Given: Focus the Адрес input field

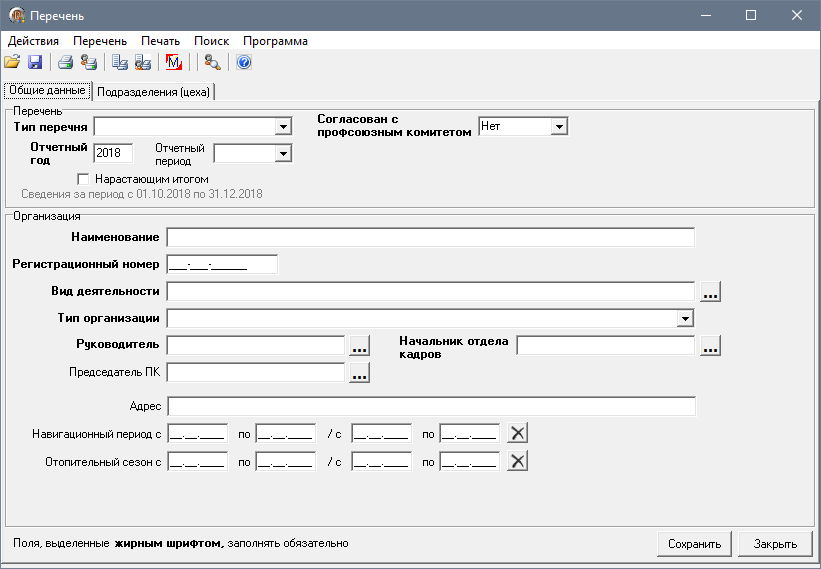Looking at the screenshot, I should [x=431, y=406].
